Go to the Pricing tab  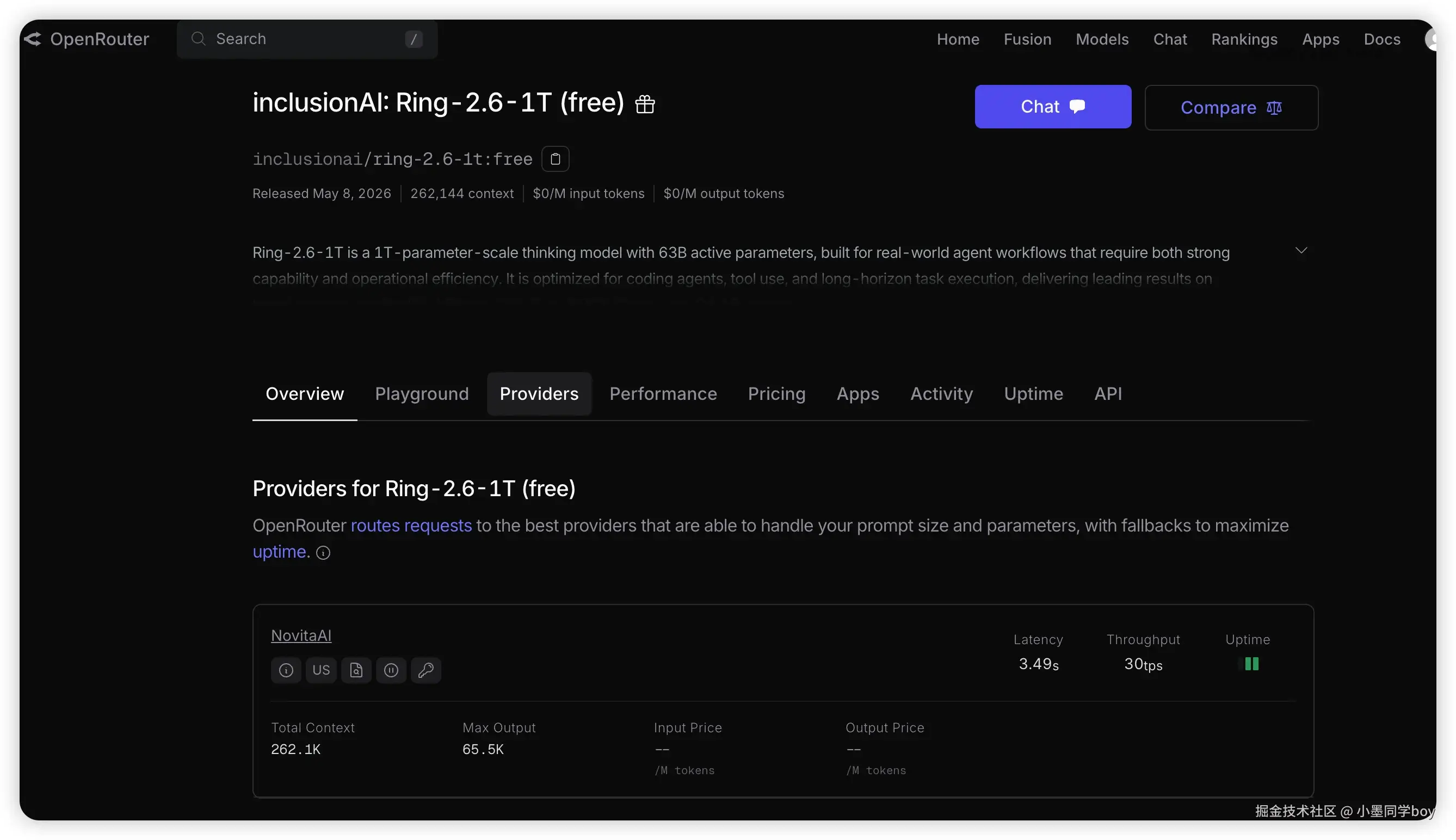[x=776, y=394]
